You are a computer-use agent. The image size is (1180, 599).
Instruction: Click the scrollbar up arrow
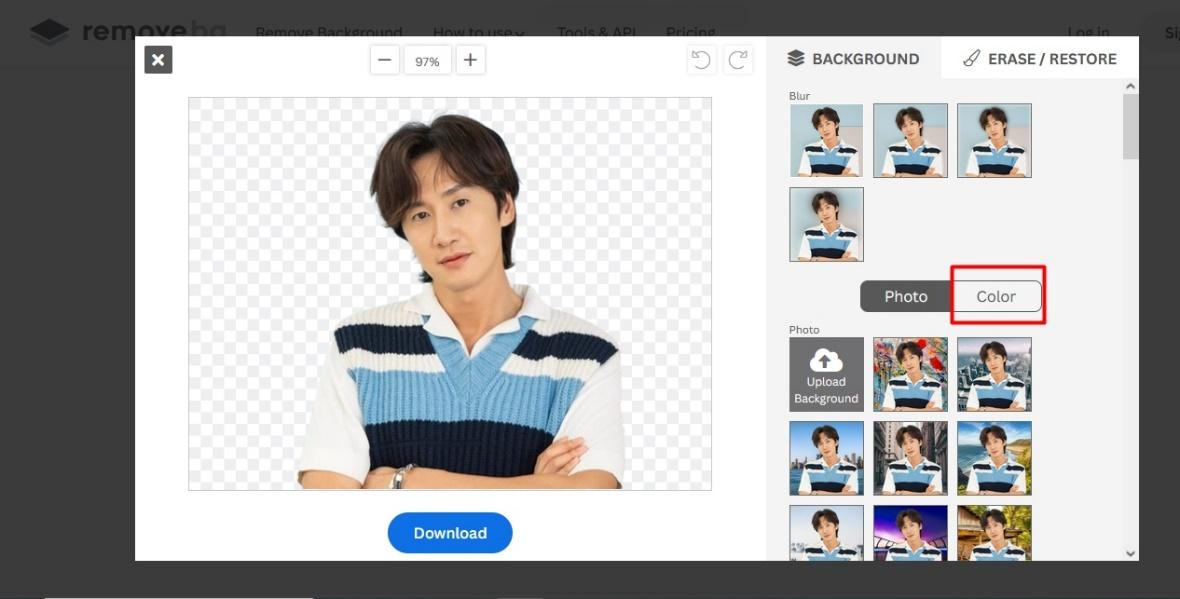(x=1130, y=87)
